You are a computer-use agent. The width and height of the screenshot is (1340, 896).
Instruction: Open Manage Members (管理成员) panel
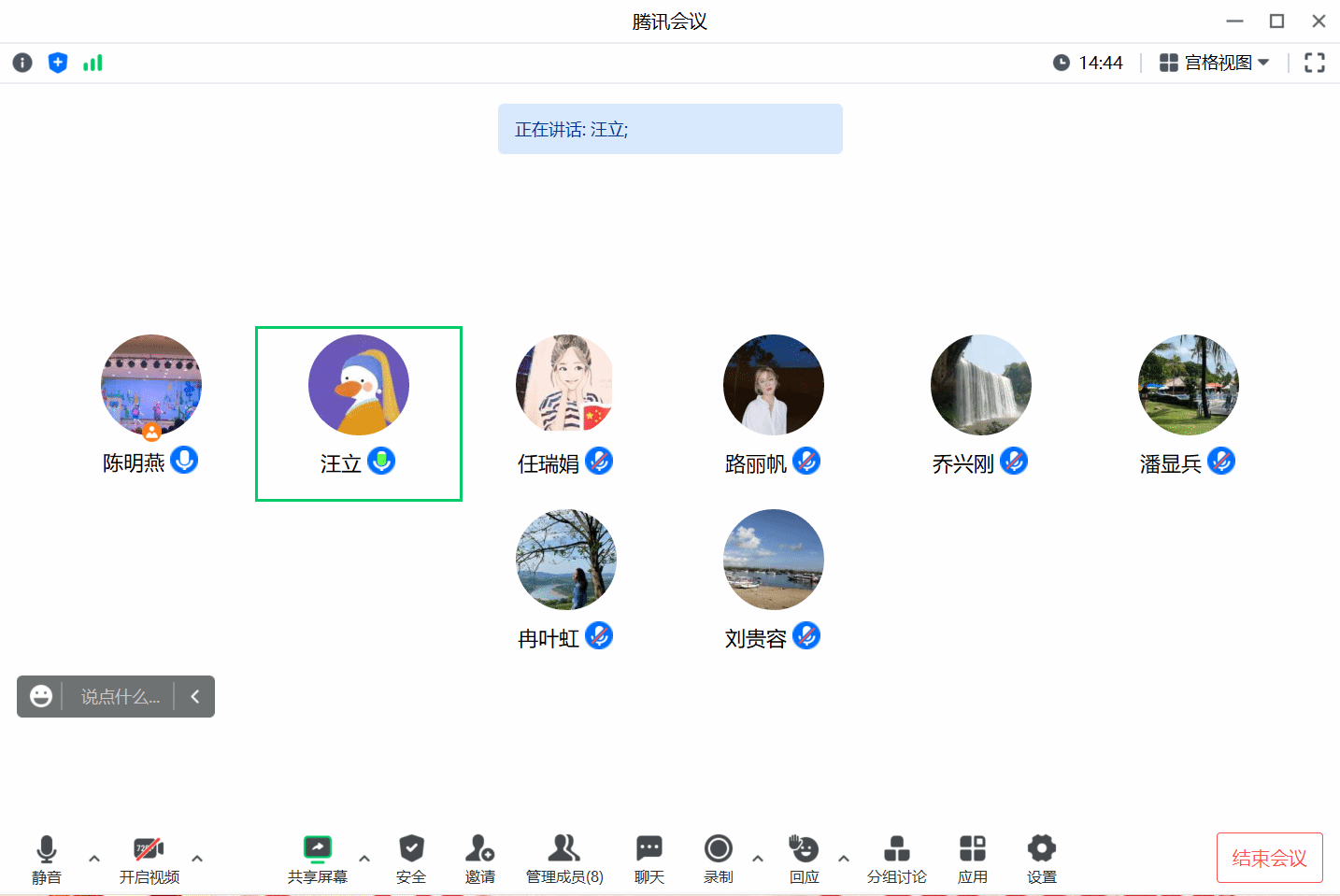point(563,859)
